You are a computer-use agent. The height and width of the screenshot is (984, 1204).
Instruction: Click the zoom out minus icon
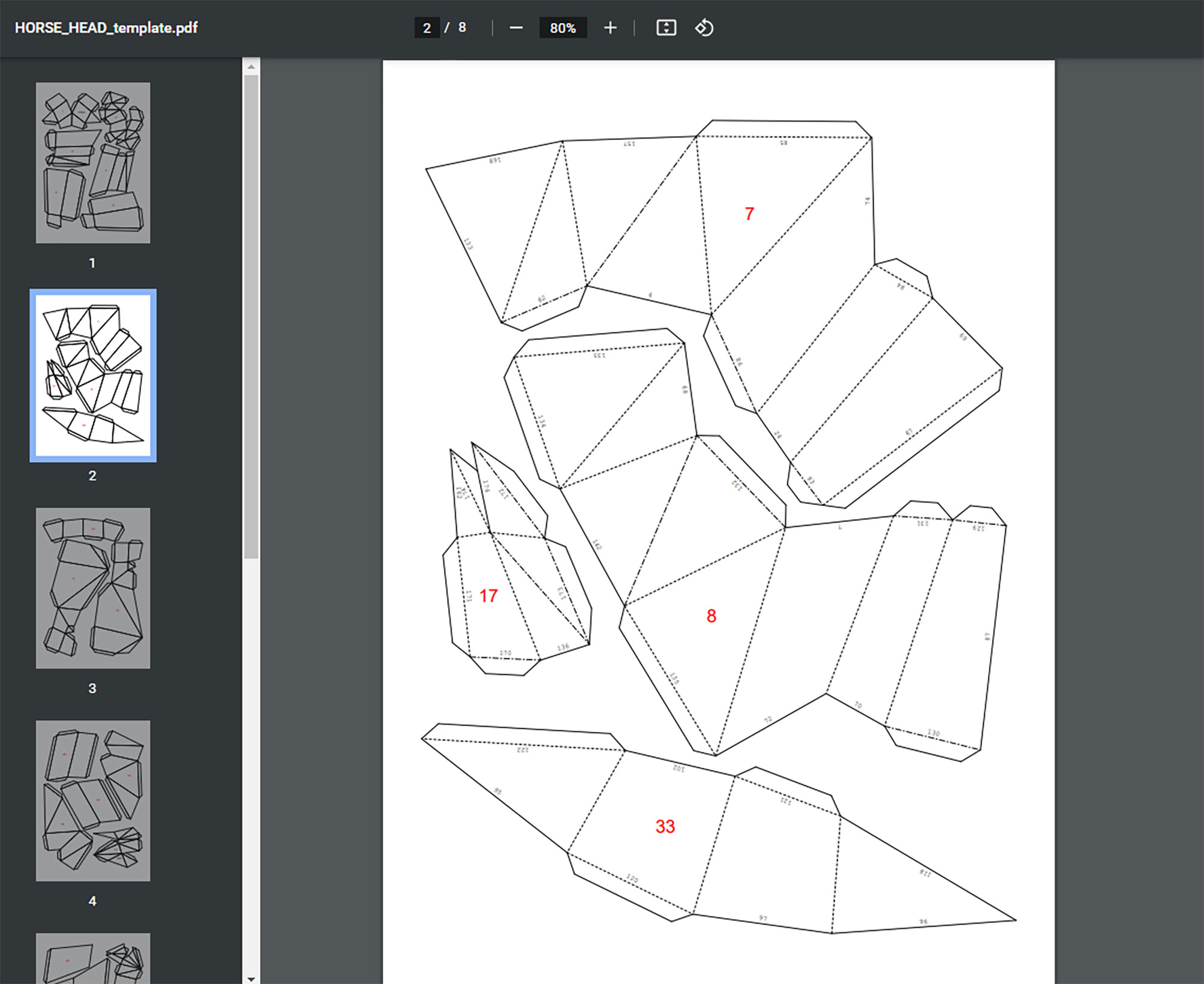[516, 28]
